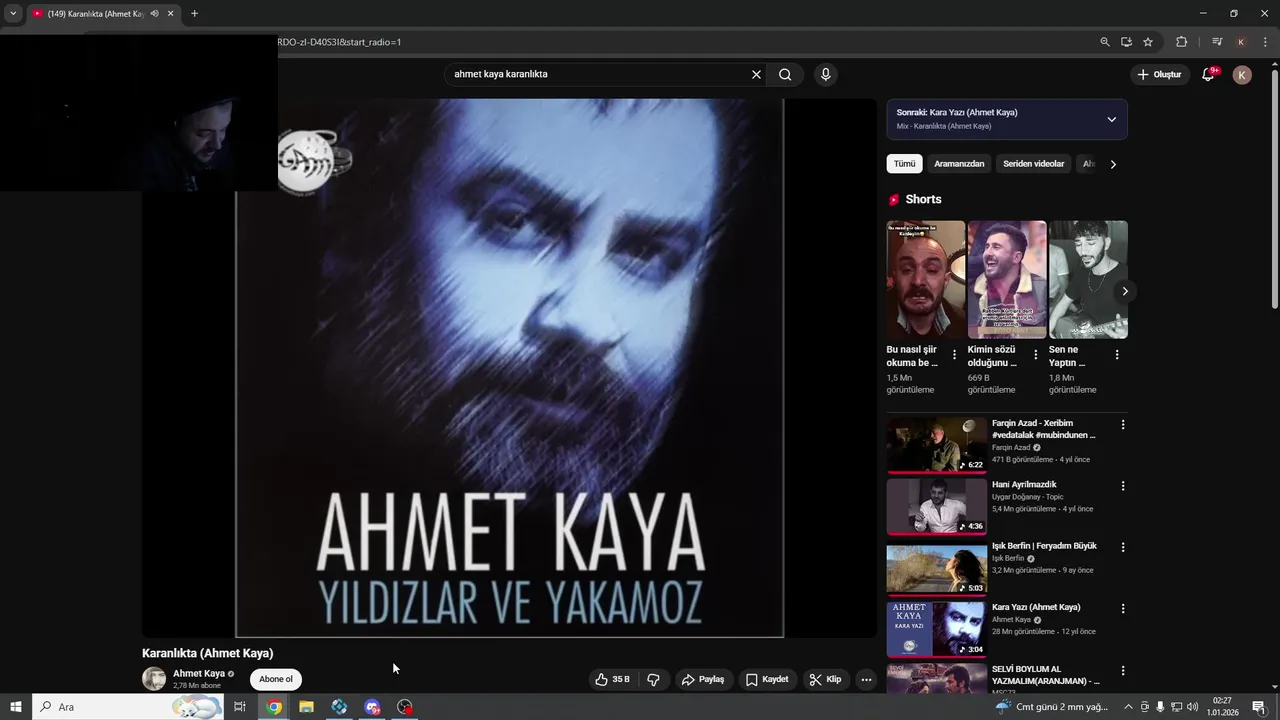The image size is (1280, 720).
Task: Open 'Sen ne Yaptın' short thumbnail
Action: point(1088,280)
